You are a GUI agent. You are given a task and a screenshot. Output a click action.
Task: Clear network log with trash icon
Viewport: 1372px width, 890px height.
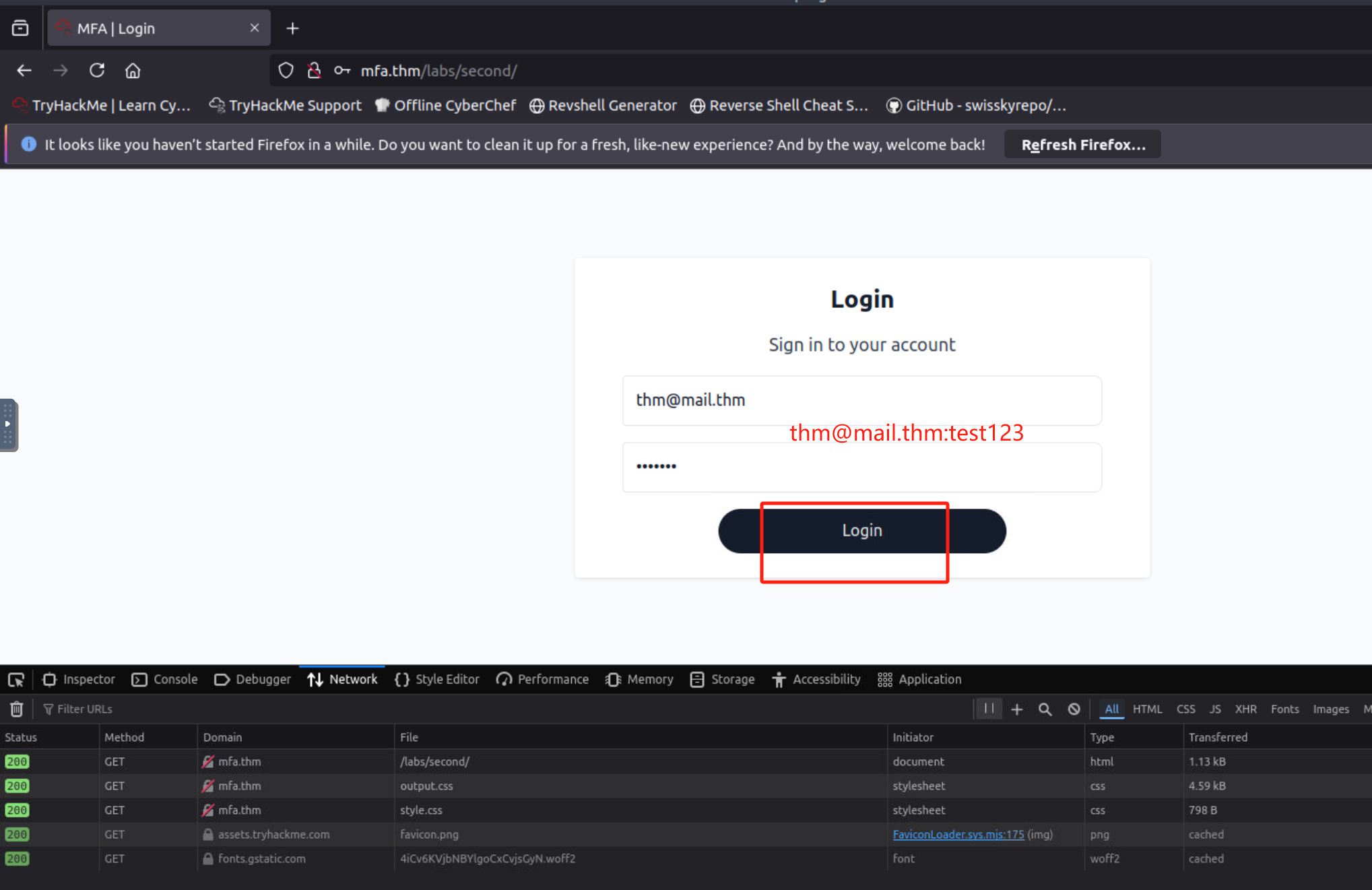16,709
